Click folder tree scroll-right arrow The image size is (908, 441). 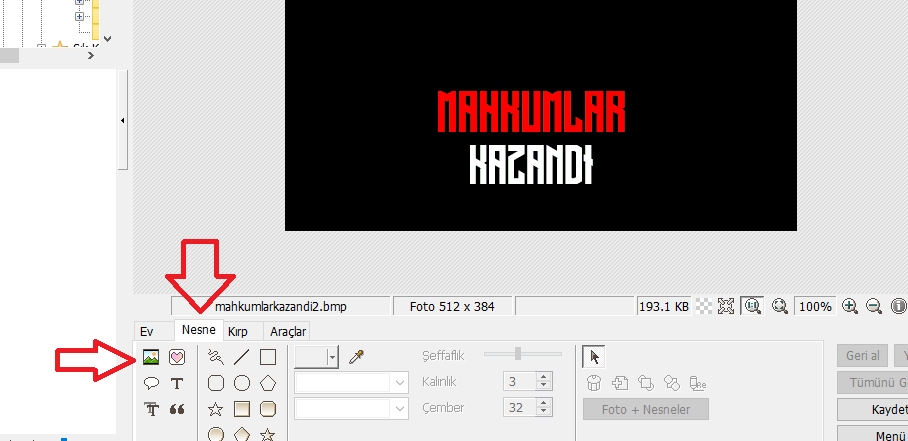[91, 56]
